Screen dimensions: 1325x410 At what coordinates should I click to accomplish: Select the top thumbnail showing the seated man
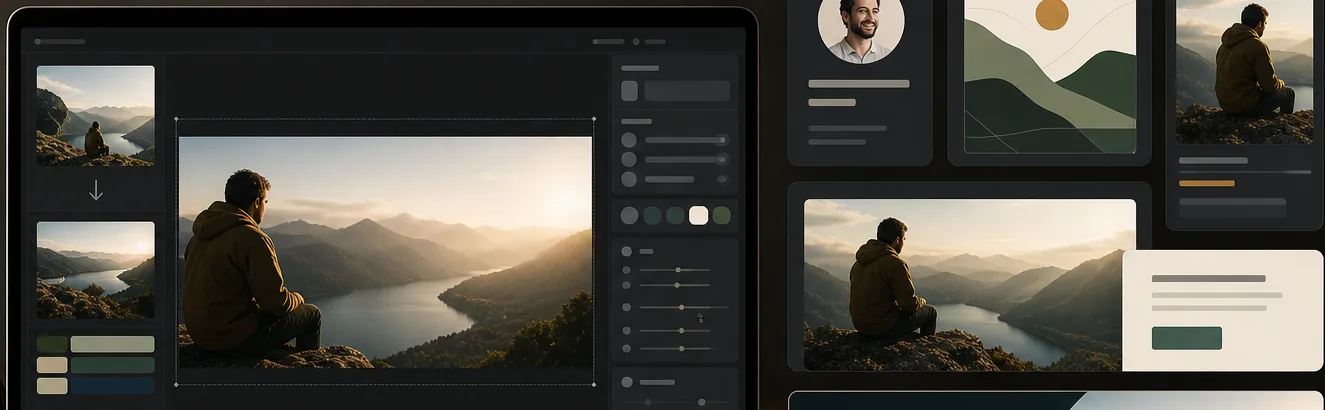[x=96, y=115]
